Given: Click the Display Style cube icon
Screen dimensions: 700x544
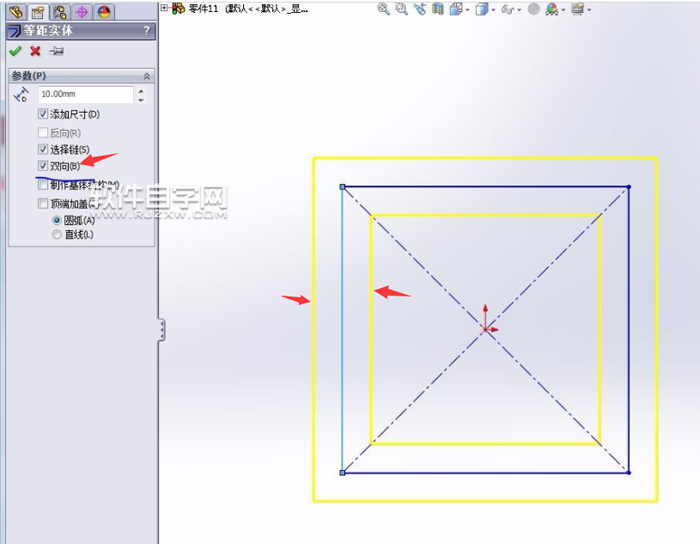Looking at the screenshot, I should click(481, 9).
